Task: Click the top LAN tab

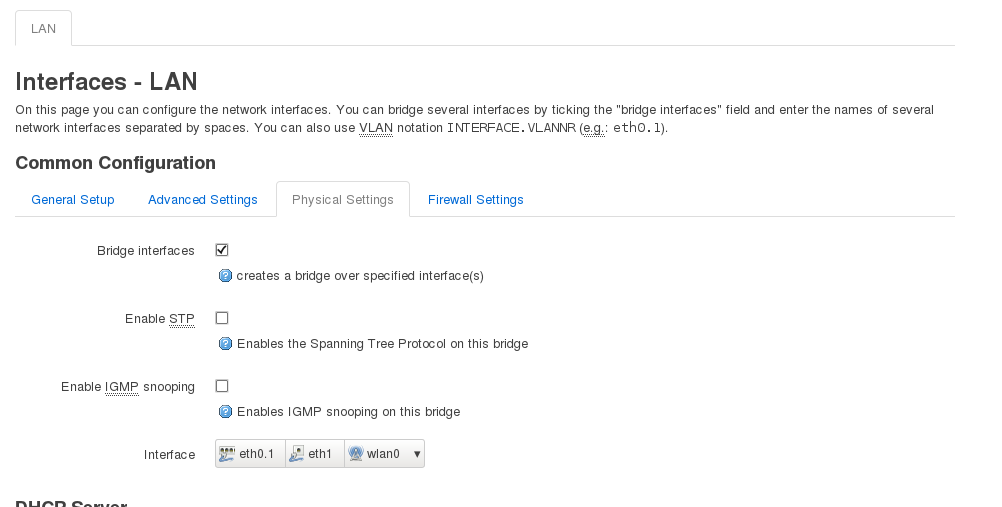Action: pyautogui.click(x=43, y=28)
